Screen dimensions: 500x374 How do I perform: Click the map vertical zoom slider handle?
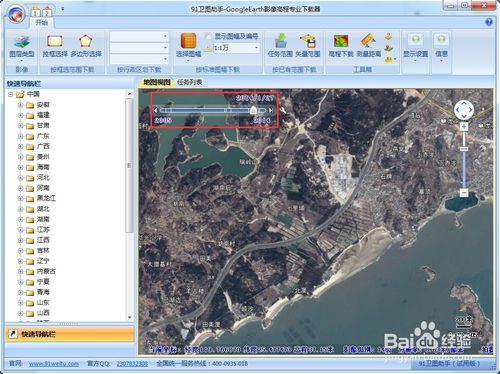[x=464, y=149]
